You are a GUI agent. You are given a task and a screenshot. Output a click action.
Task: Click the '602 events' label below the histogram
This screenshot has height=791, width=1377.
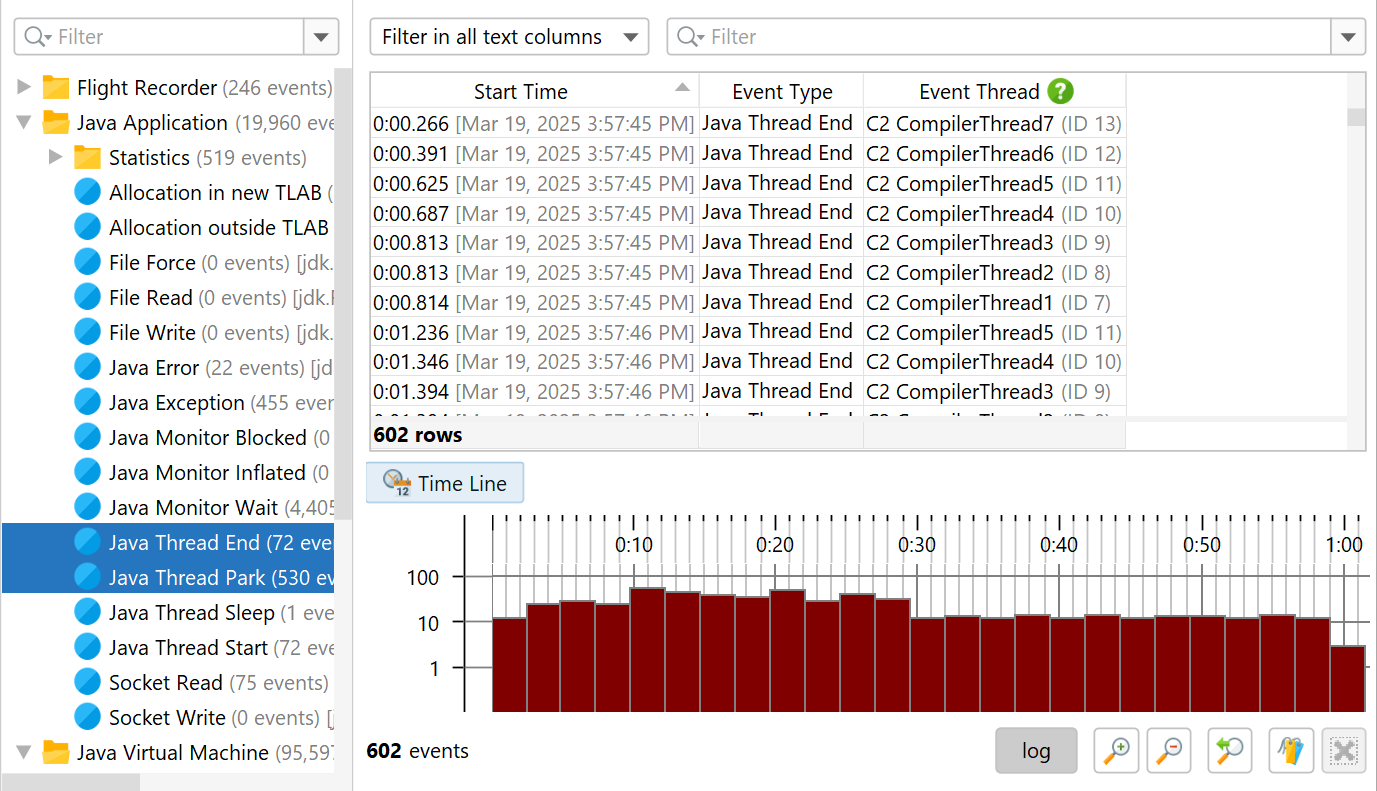pyautogui.click(x=418, y=751)
